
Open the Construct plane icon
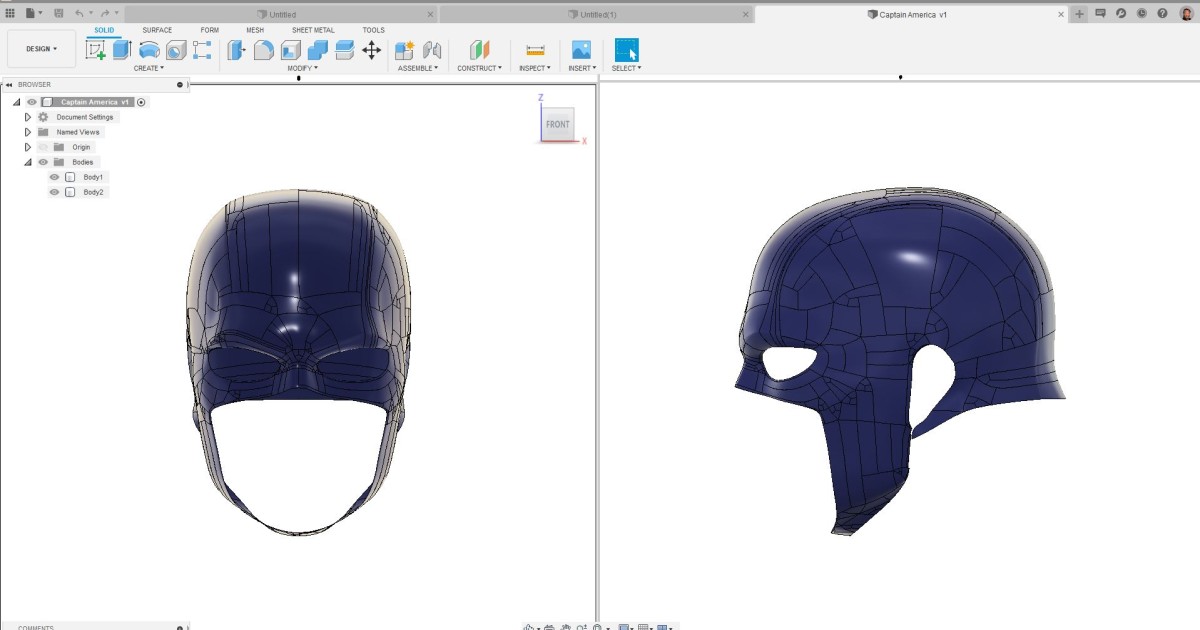pyautogui.click(x=479, y=50)
